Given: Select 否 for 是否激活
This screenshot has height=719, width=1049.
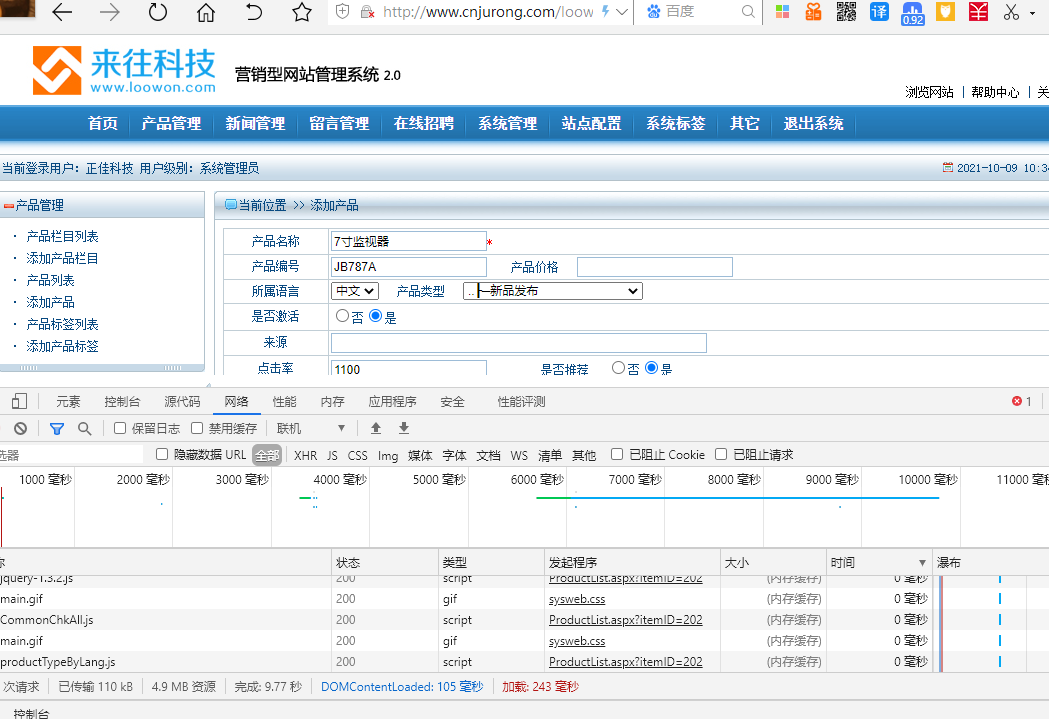Looking at the screenshot, I should click(x=342, y=316).
